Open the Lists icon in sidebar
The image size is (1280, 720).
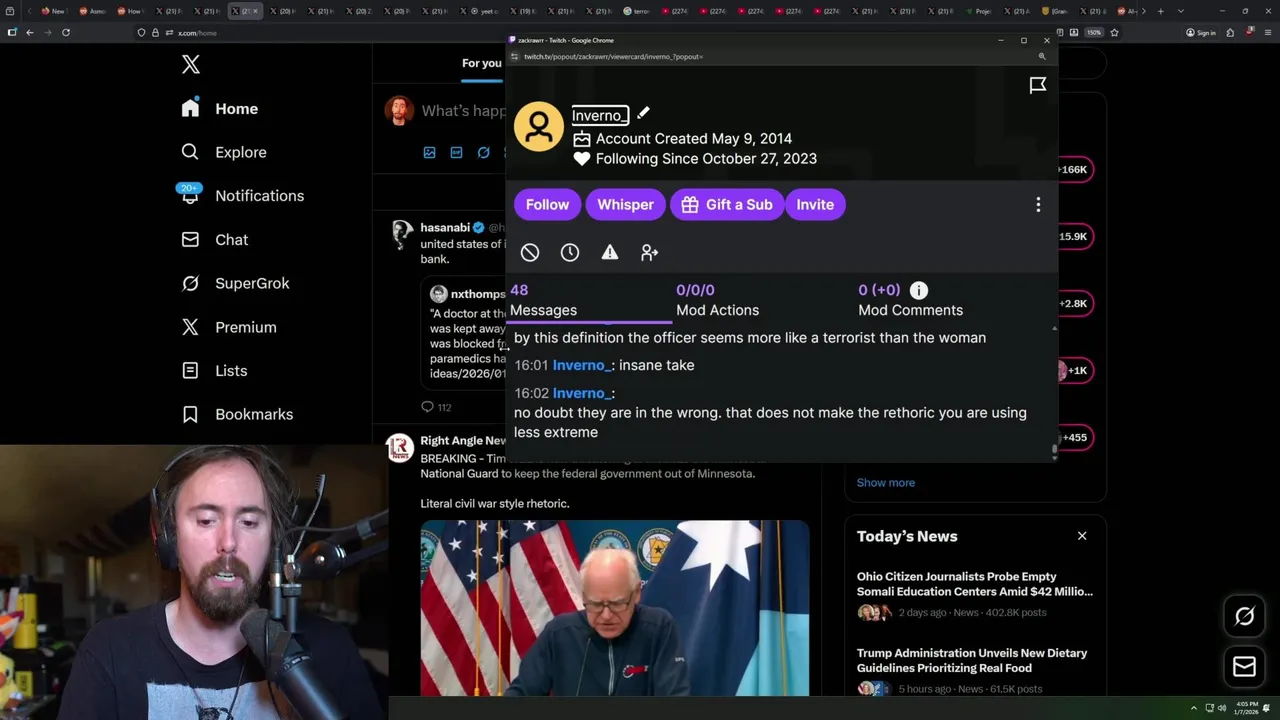[x=190, y=370]
